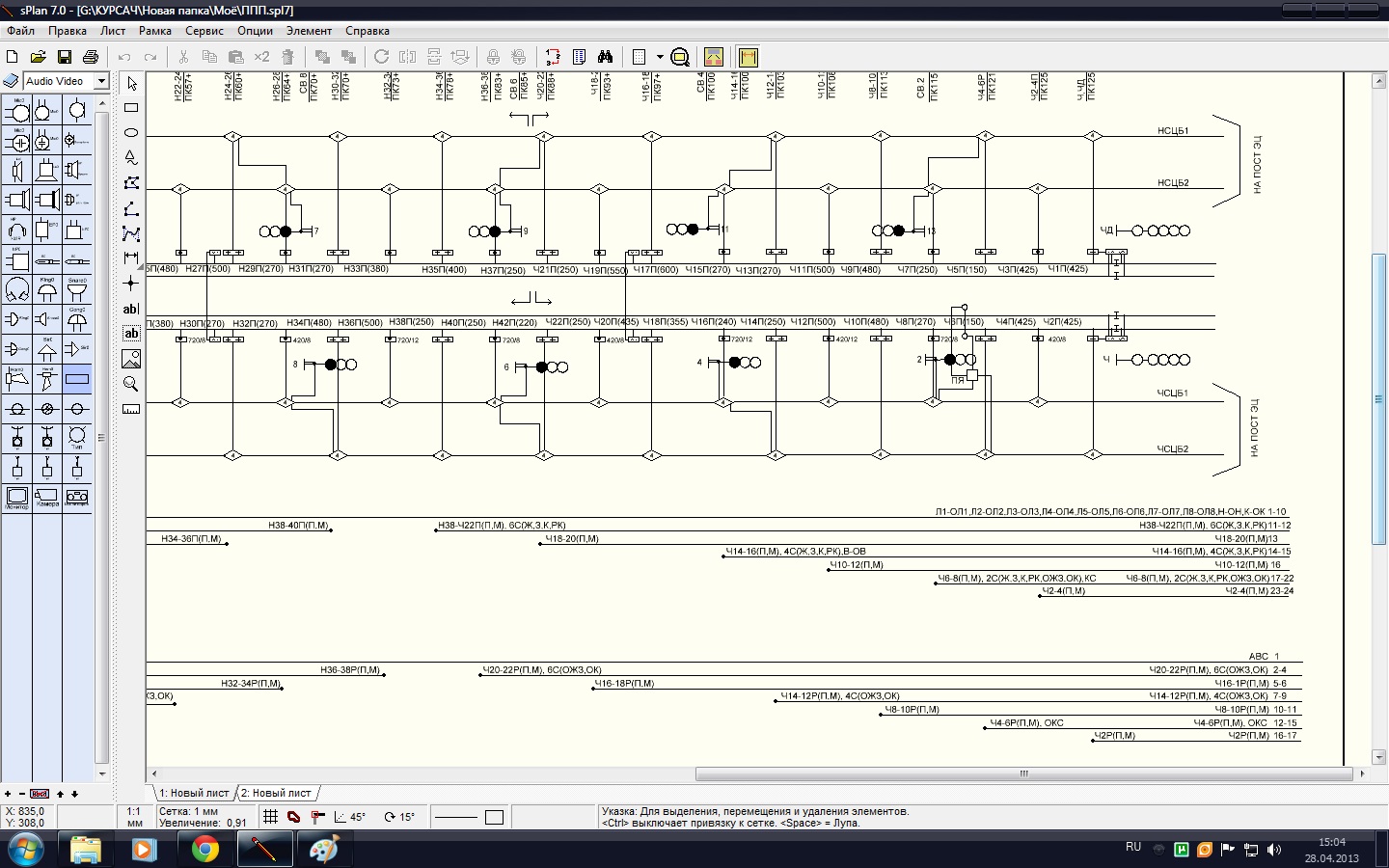Select the ellipse drawing tool
The image size is (1389, 868).
click(x=131, y=133)
